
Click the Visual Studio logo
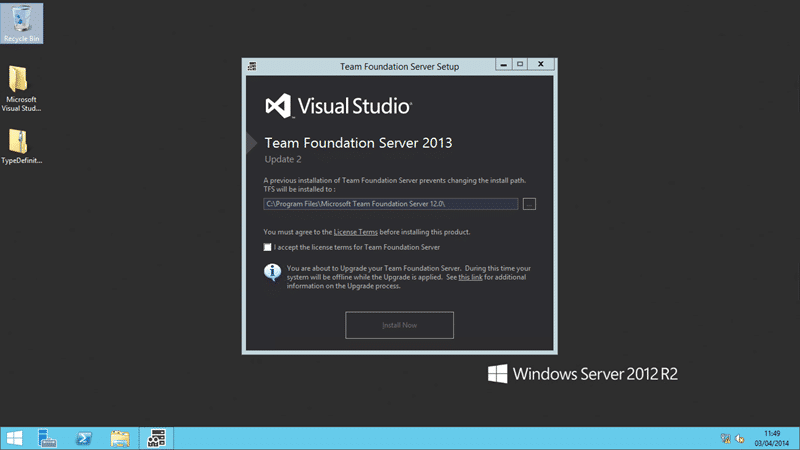338,106
